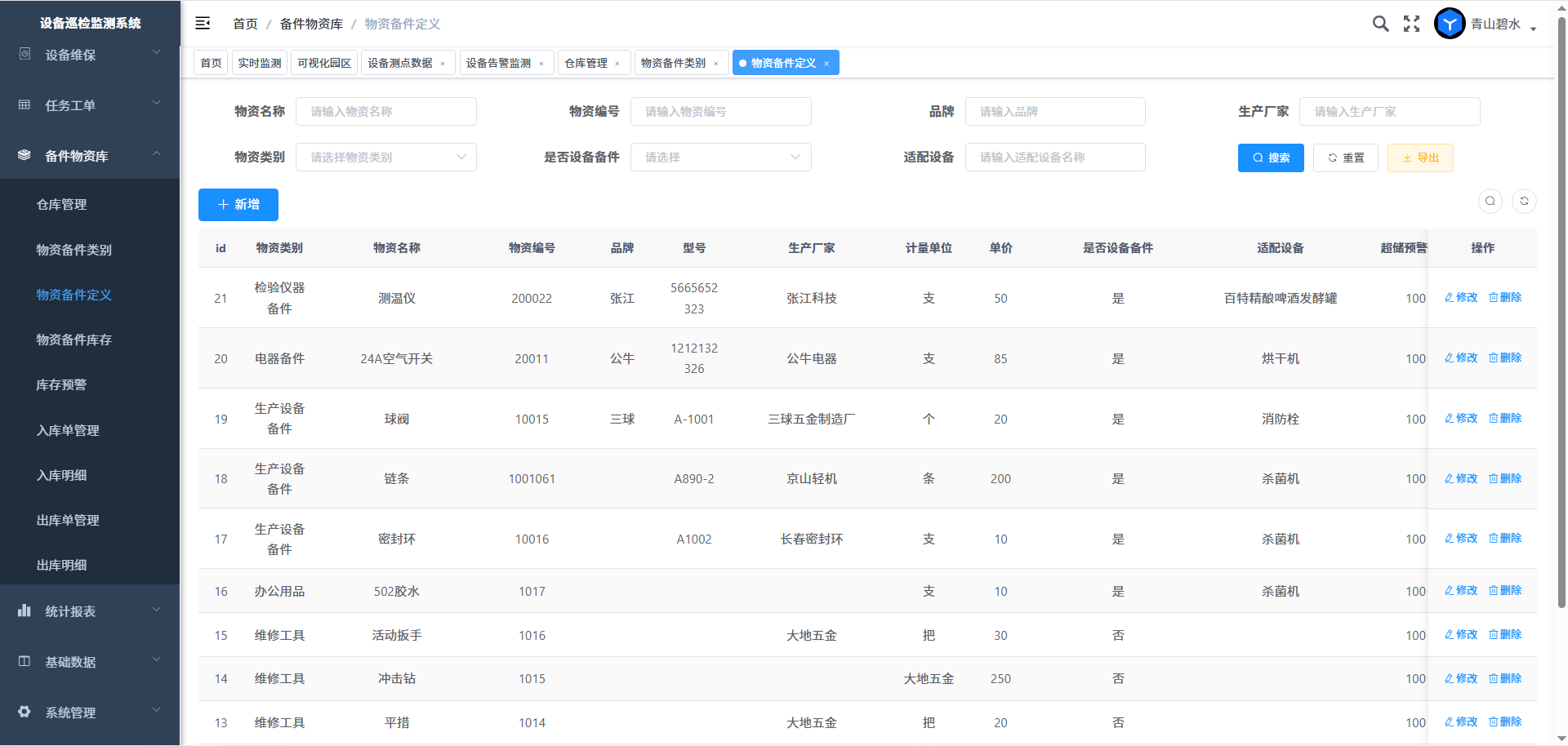Click the user avatar icon
The width and height of the screenshot is (1568, 746).
1450,24
